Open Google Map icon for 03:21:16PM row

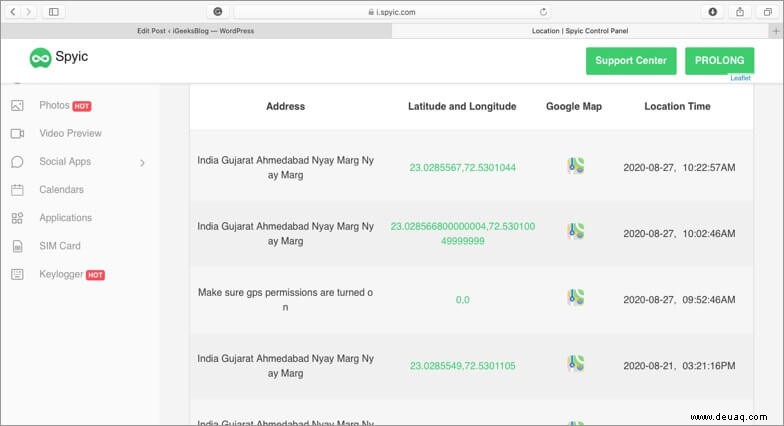pos(576,363)
